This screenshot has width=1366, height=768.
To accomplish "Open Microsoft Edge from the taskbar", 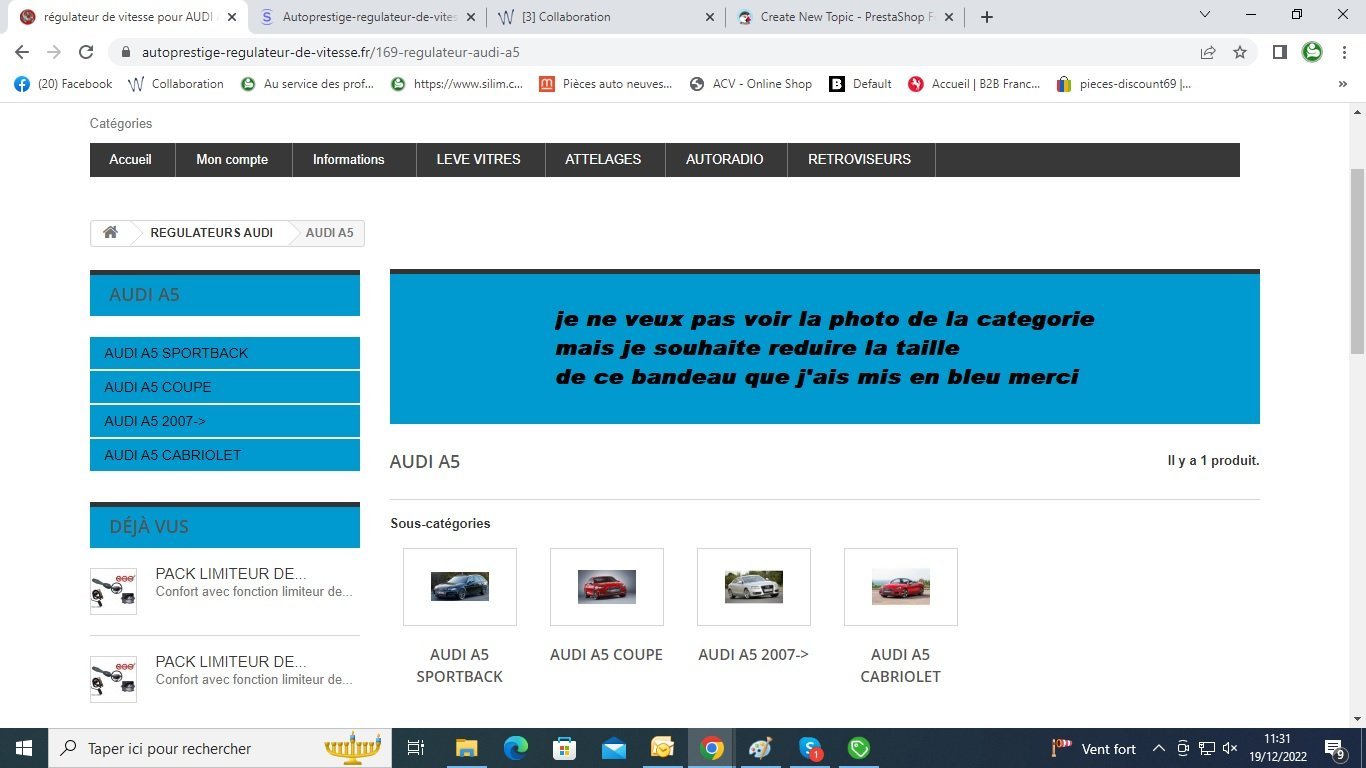I will [516, 748].
